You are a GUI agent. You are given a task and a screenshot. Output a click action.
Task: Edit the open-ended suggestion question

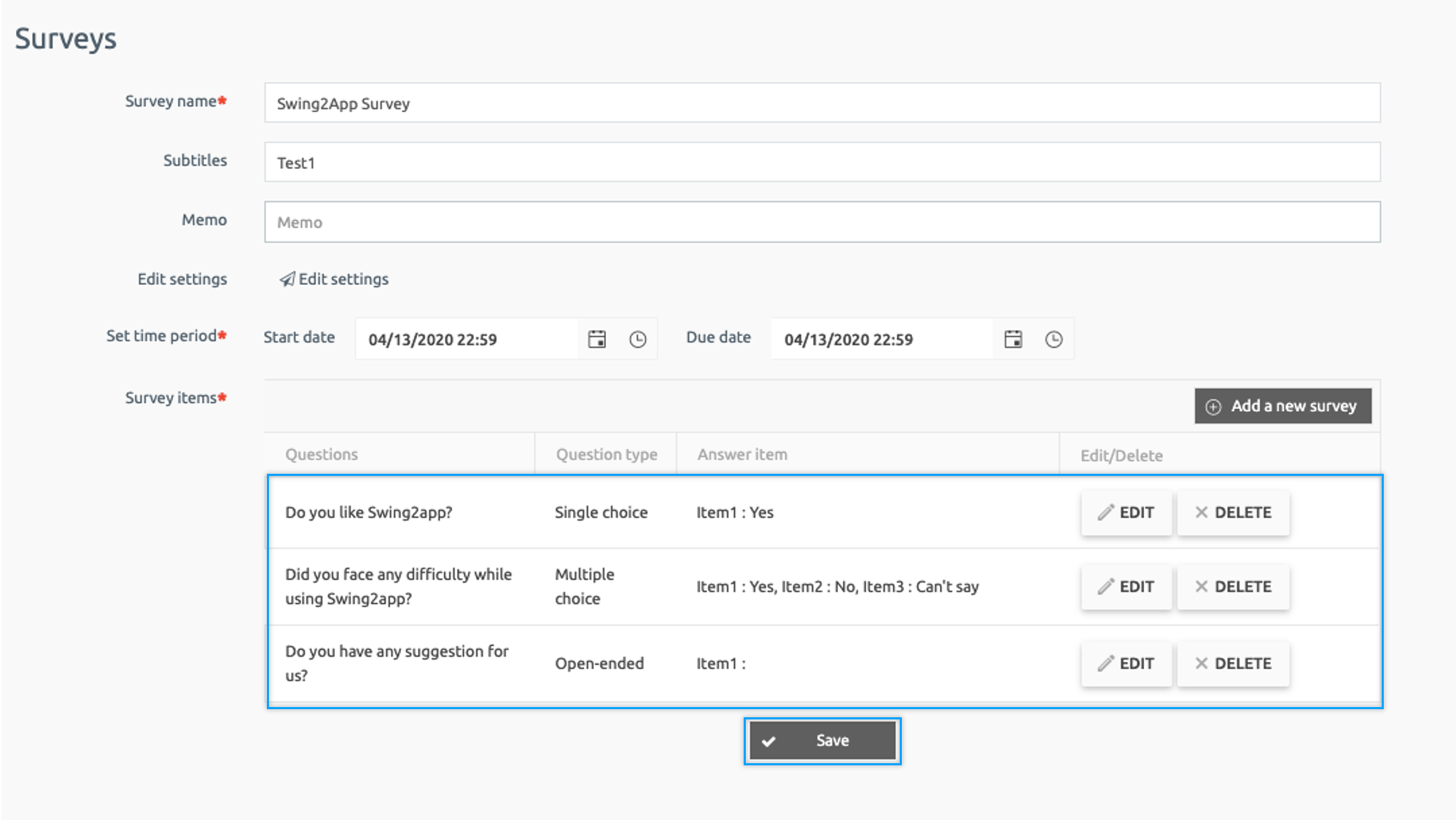(1126, 663)
